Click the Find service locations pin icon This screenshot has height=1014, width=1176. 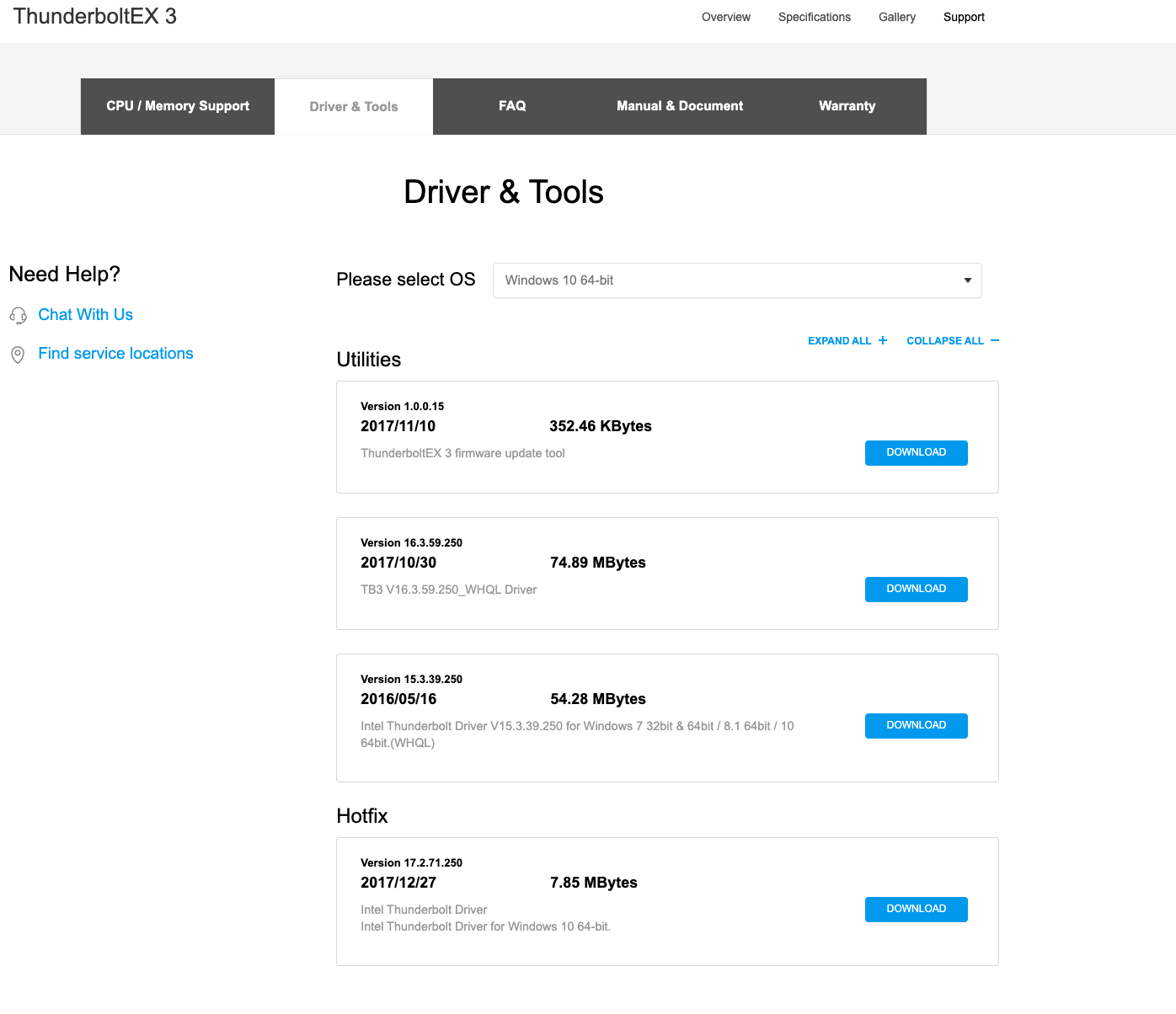[x=18, y=355]
